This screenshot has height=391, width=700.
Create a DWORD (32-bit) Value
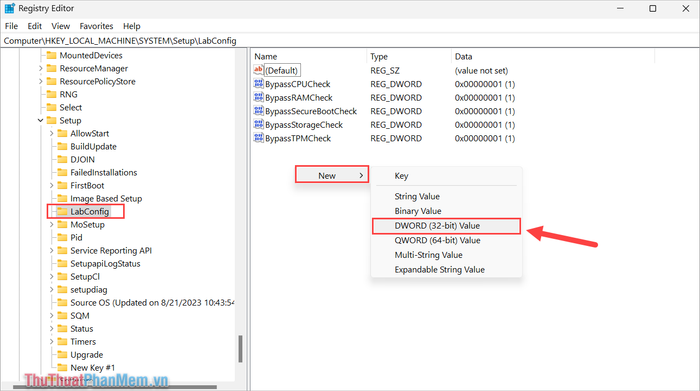(x=446, y=225)
